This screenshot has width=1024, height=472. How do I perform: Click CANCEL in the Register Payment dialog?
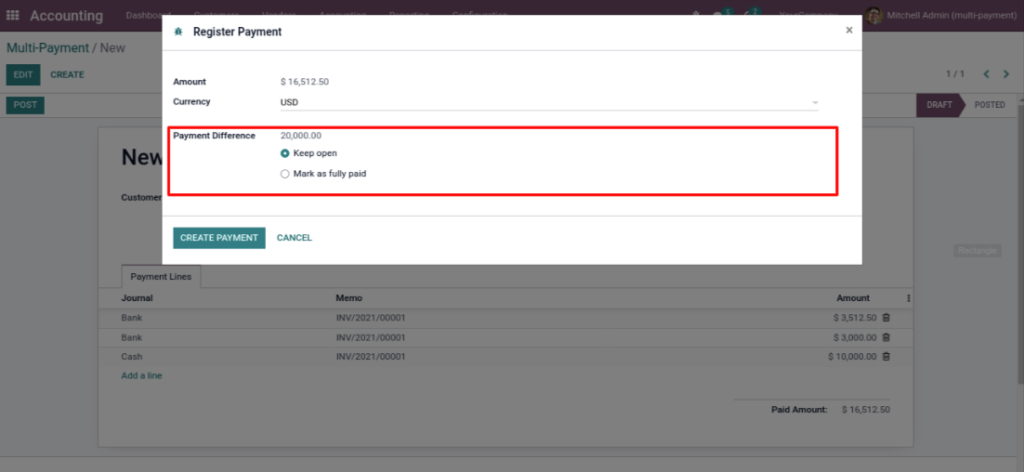coord(294,238)
